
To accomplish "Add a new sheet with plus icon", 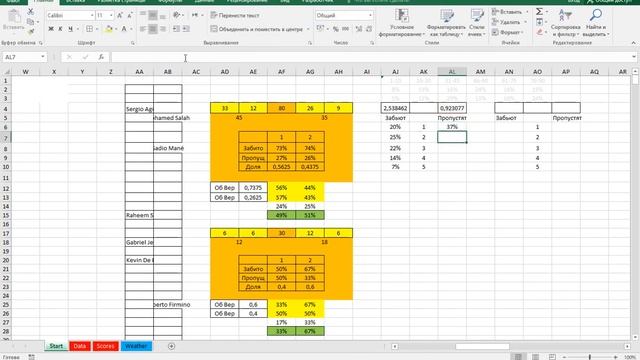I will 171,346.
